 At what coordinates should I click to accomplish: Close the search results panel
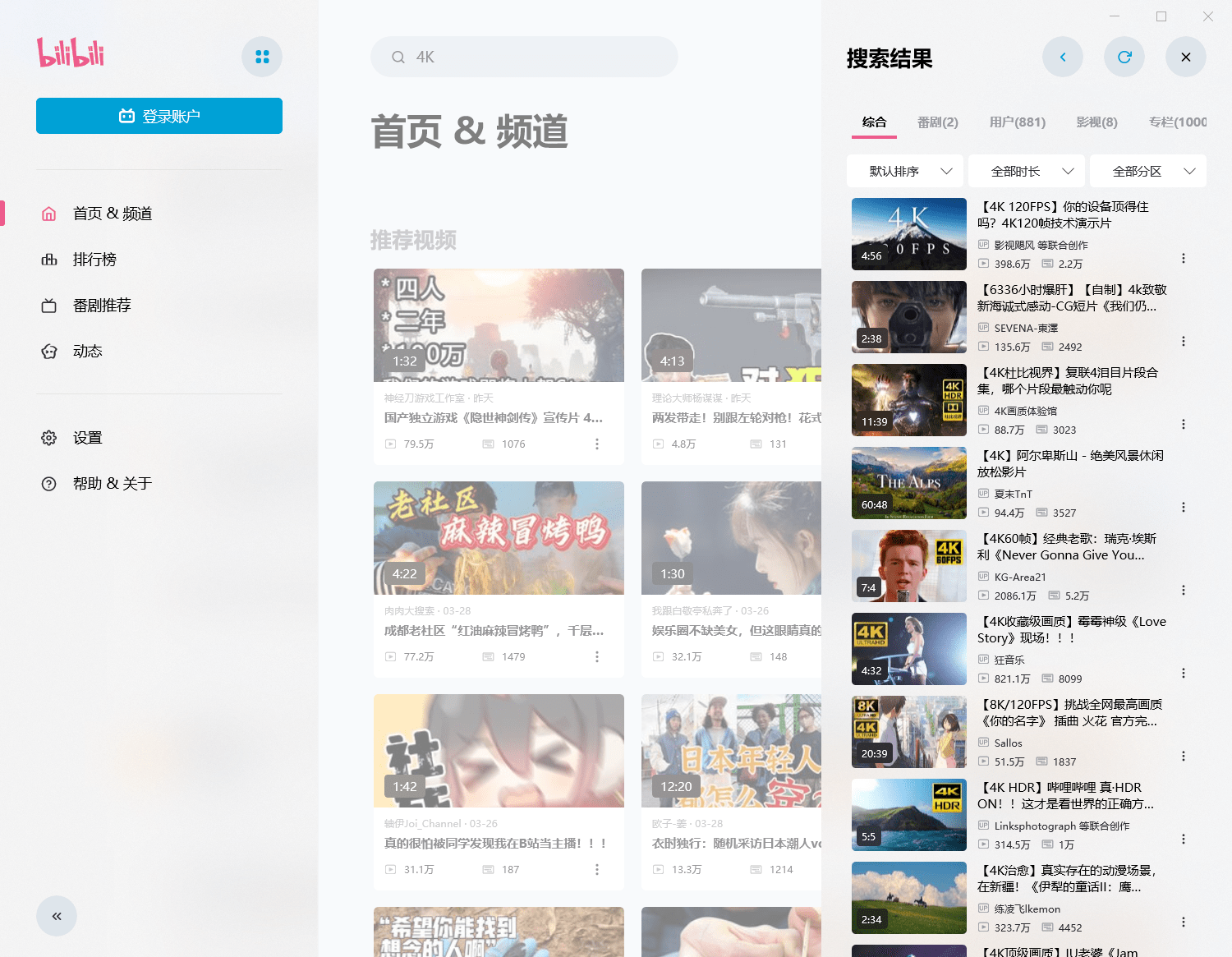coord(1186,57)
